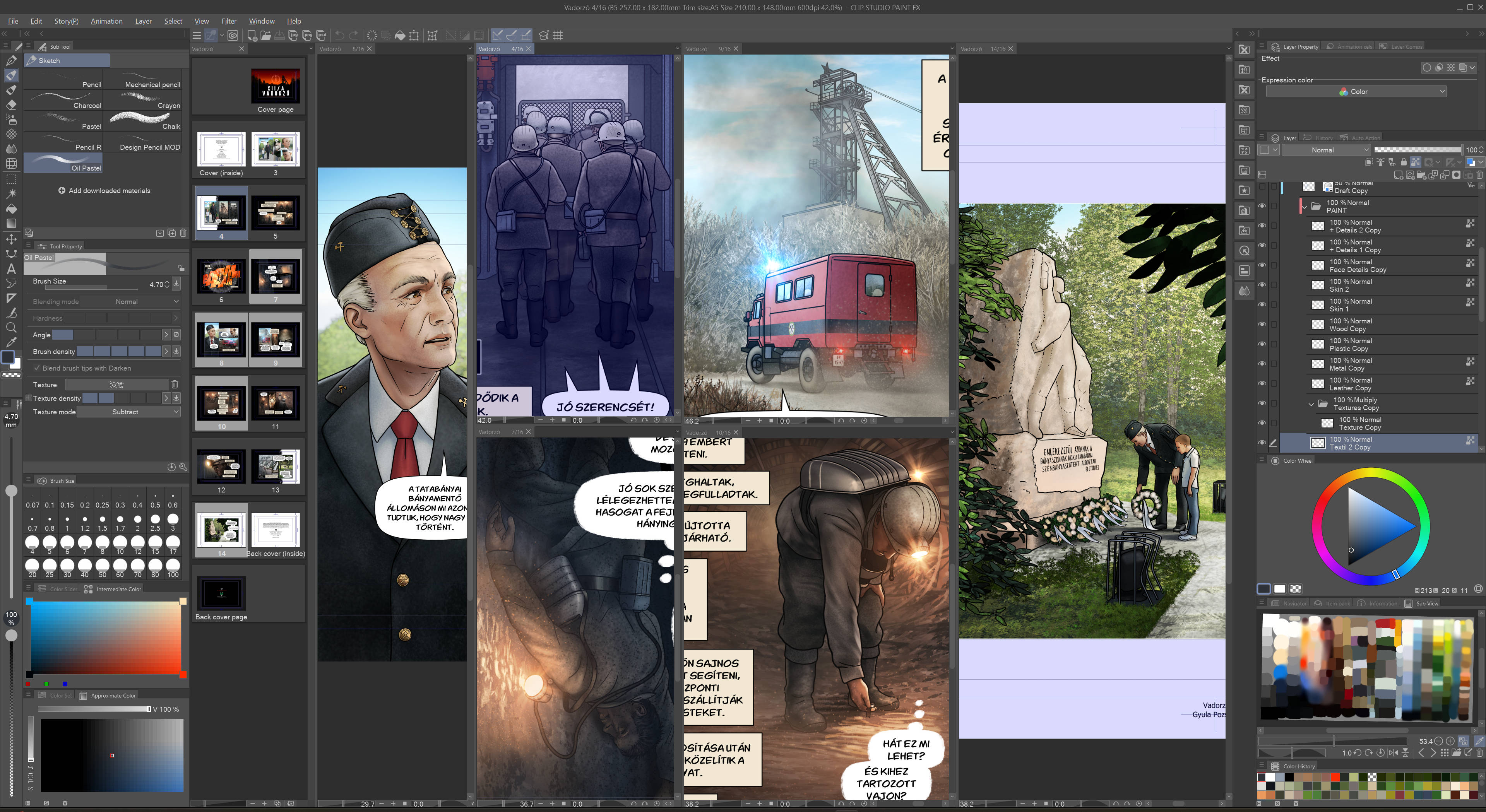Viewport: 1486px width, 812px height.
Task: Hide the Leather Copy layer
Action: (x=1262, y=383)
